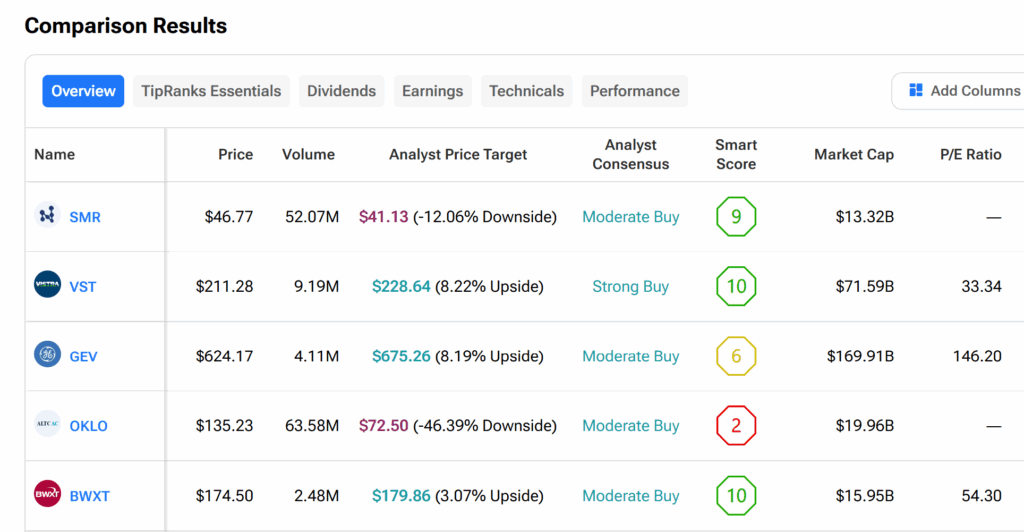
Task: Open the BWXT ticker link
Action: point(89,496)
